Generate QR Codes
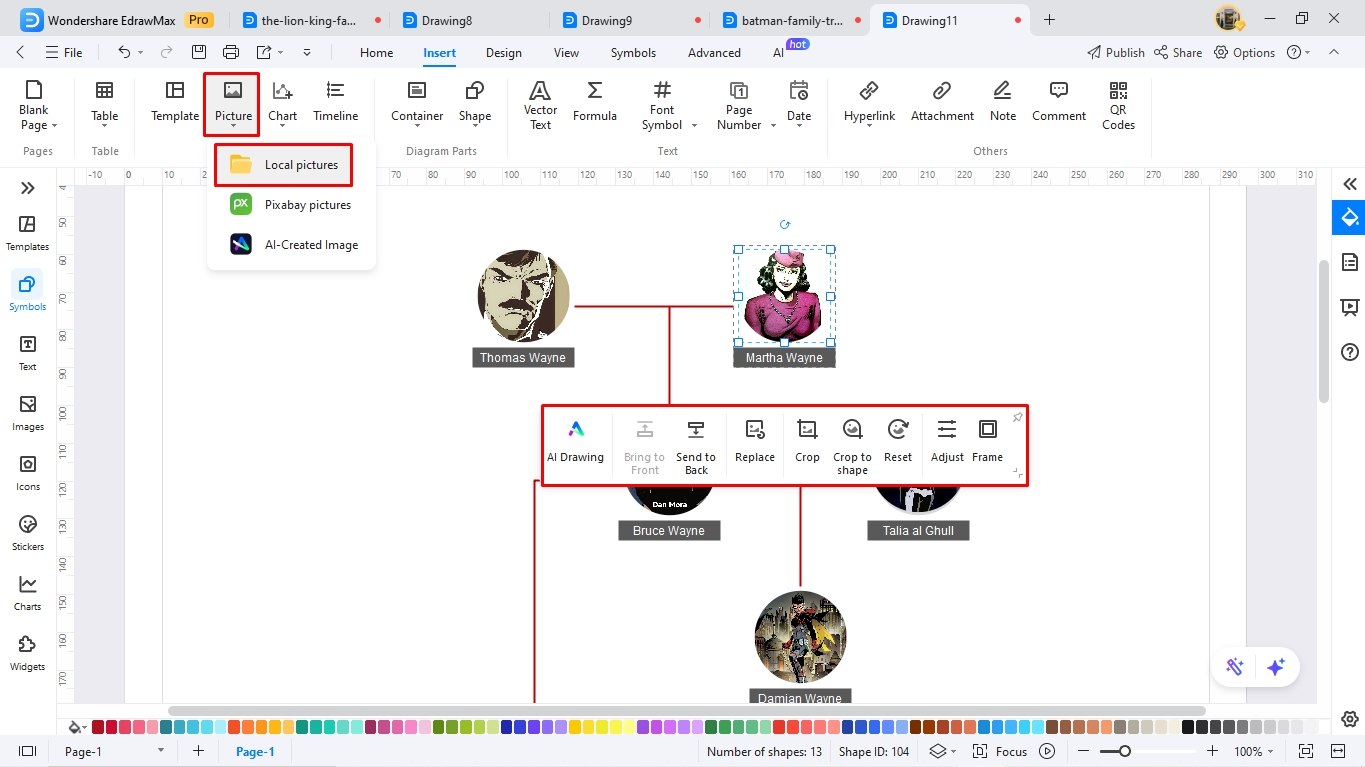Image resolution: width=1365 pixels, height=767 pixels. [1118, 105]
